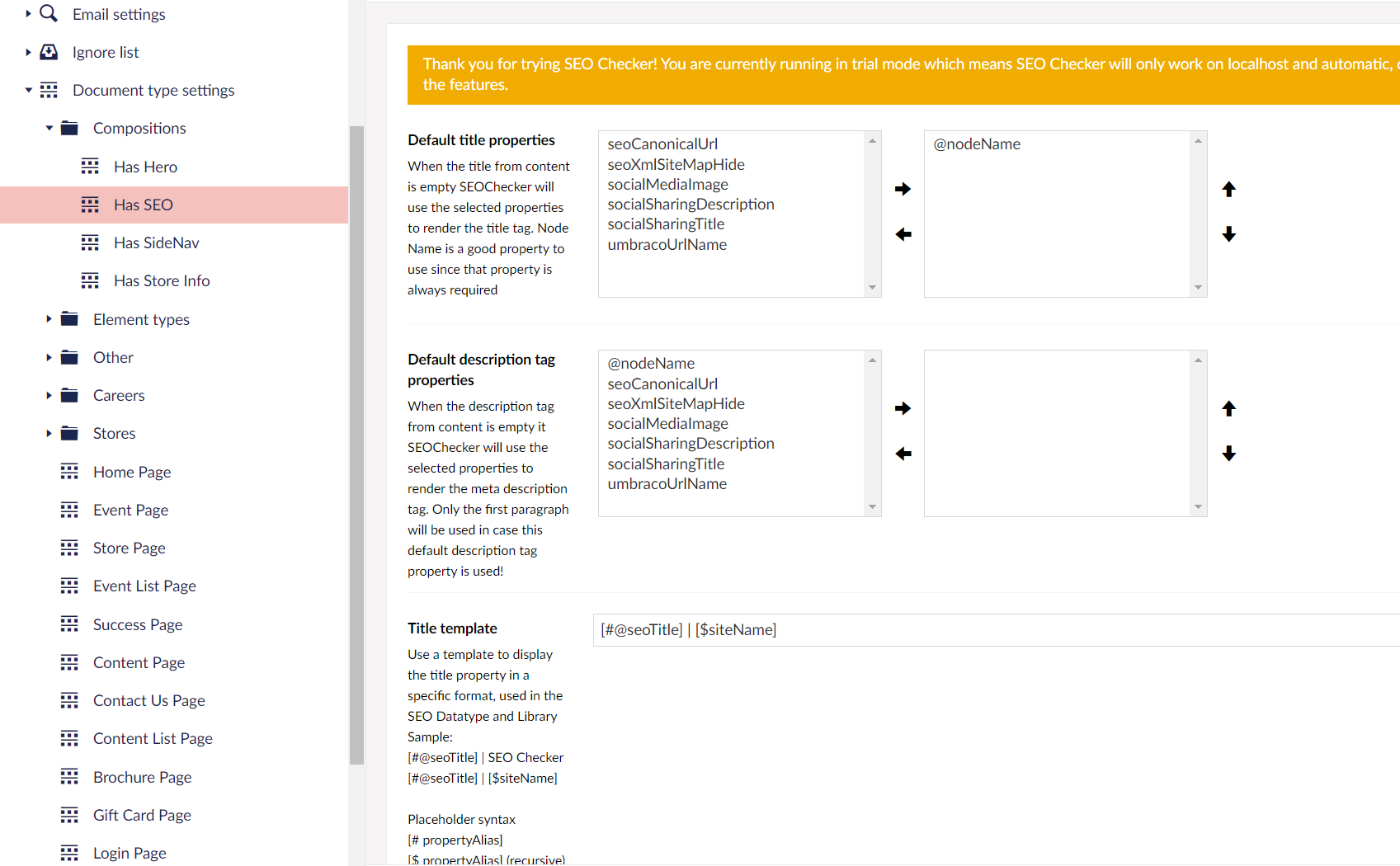Move title property down with down arrow
This screenshot has width=1400, height=866.
1229,234
